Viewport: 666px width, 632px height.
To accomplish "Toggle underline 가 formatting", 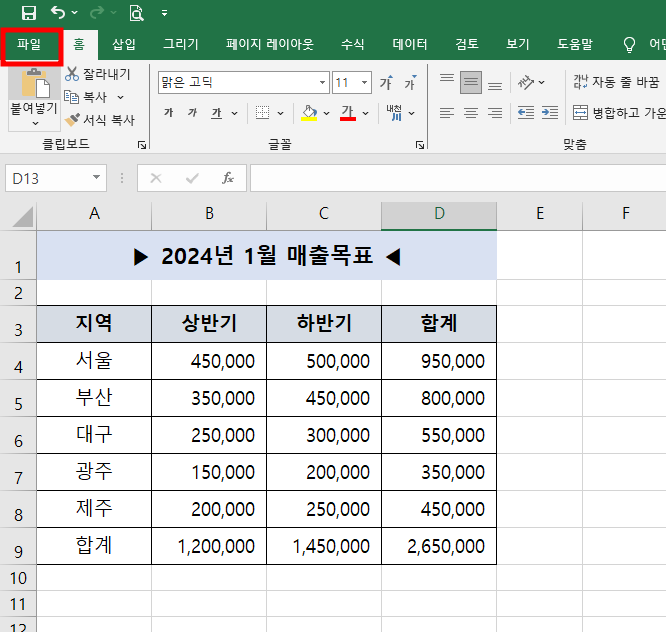I will 217,113.
